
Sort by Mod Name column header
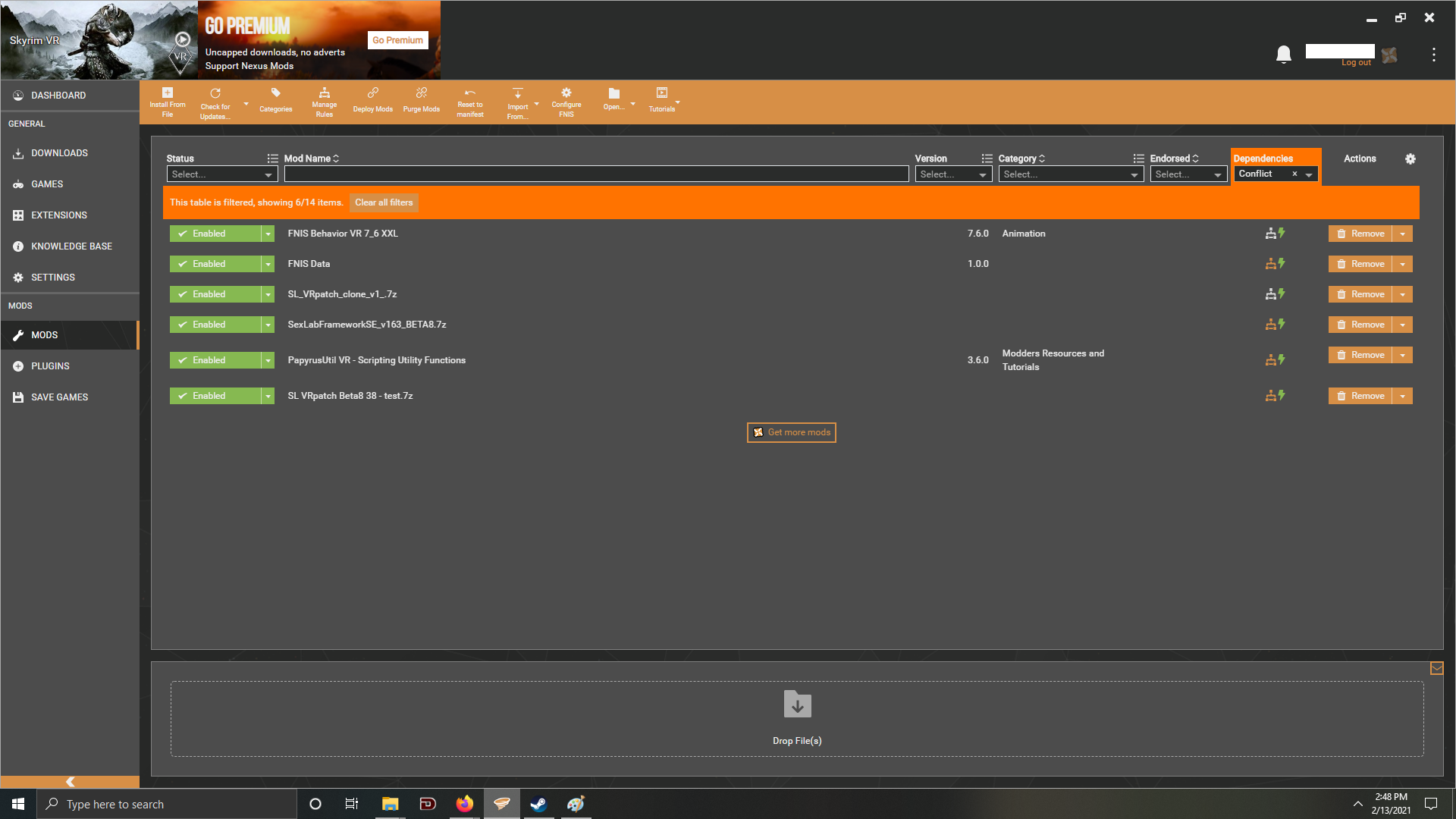click(312, 158)
